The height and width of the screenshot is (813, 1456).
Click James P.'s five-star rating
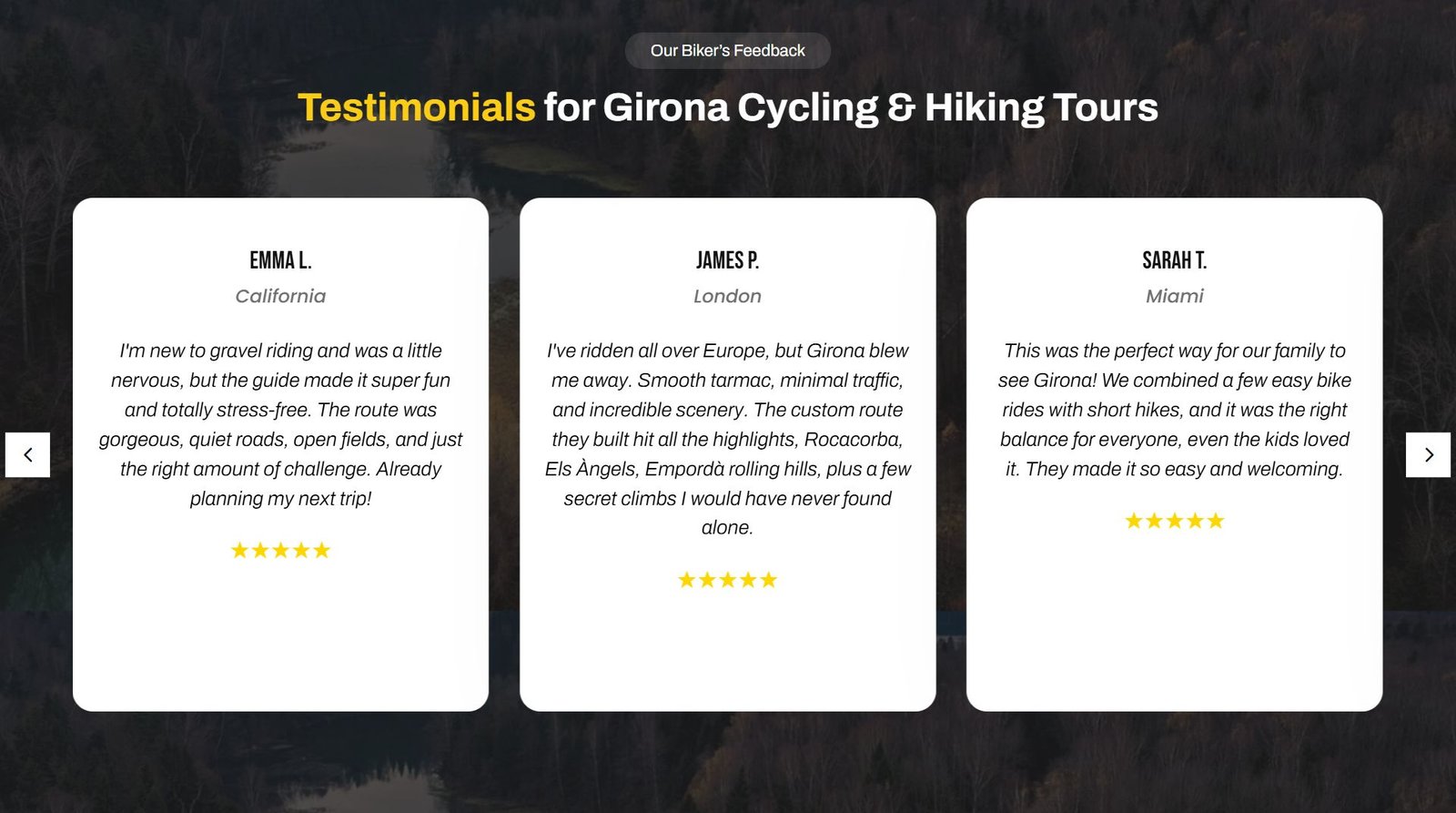tap(728, 580)
